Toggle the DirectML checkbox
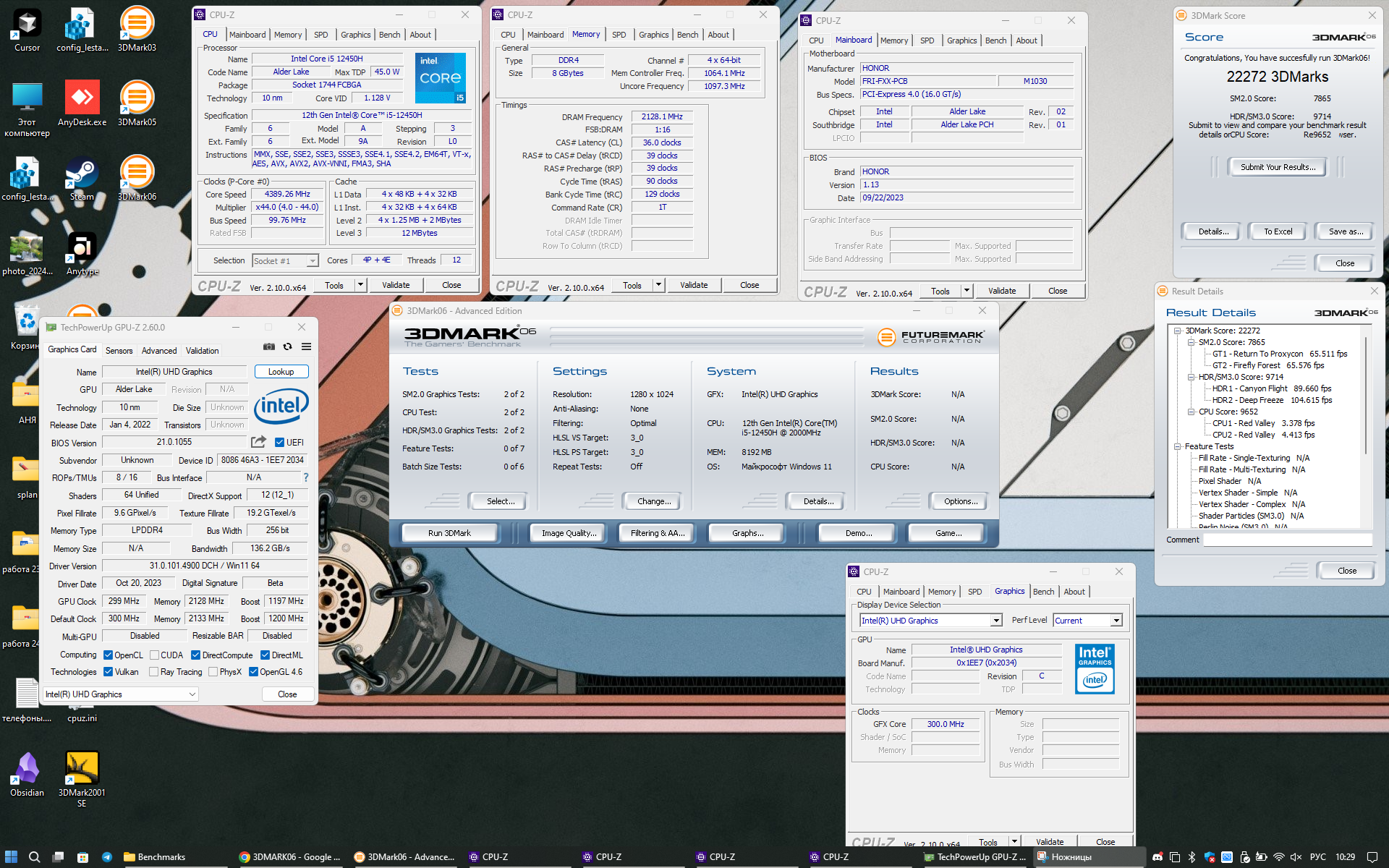1389x868 pixels. [x=265, y=655]
